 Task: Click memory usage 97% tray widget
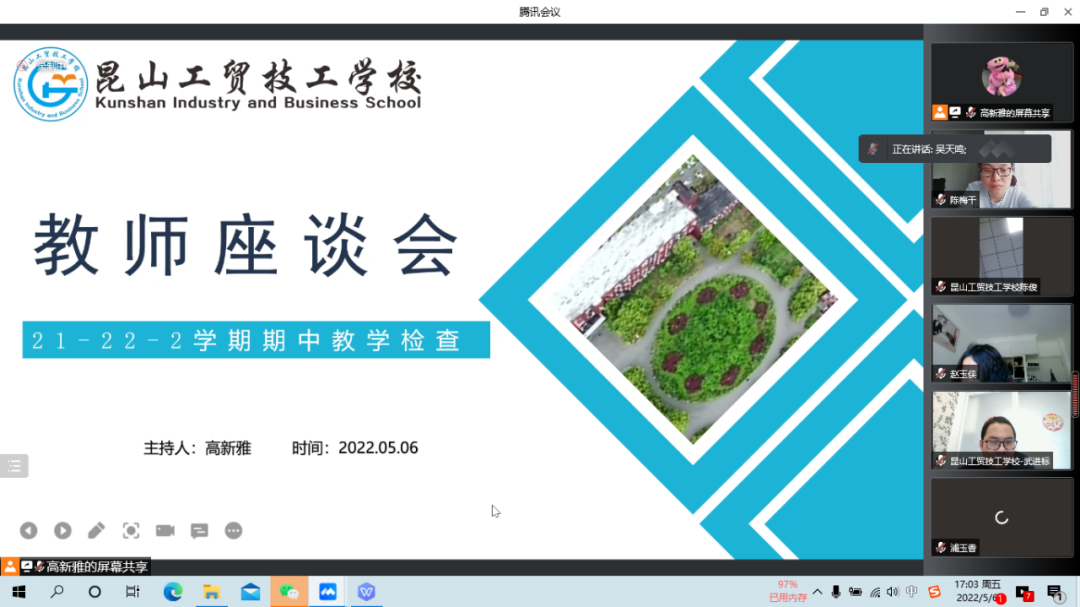tap(787, 592)
